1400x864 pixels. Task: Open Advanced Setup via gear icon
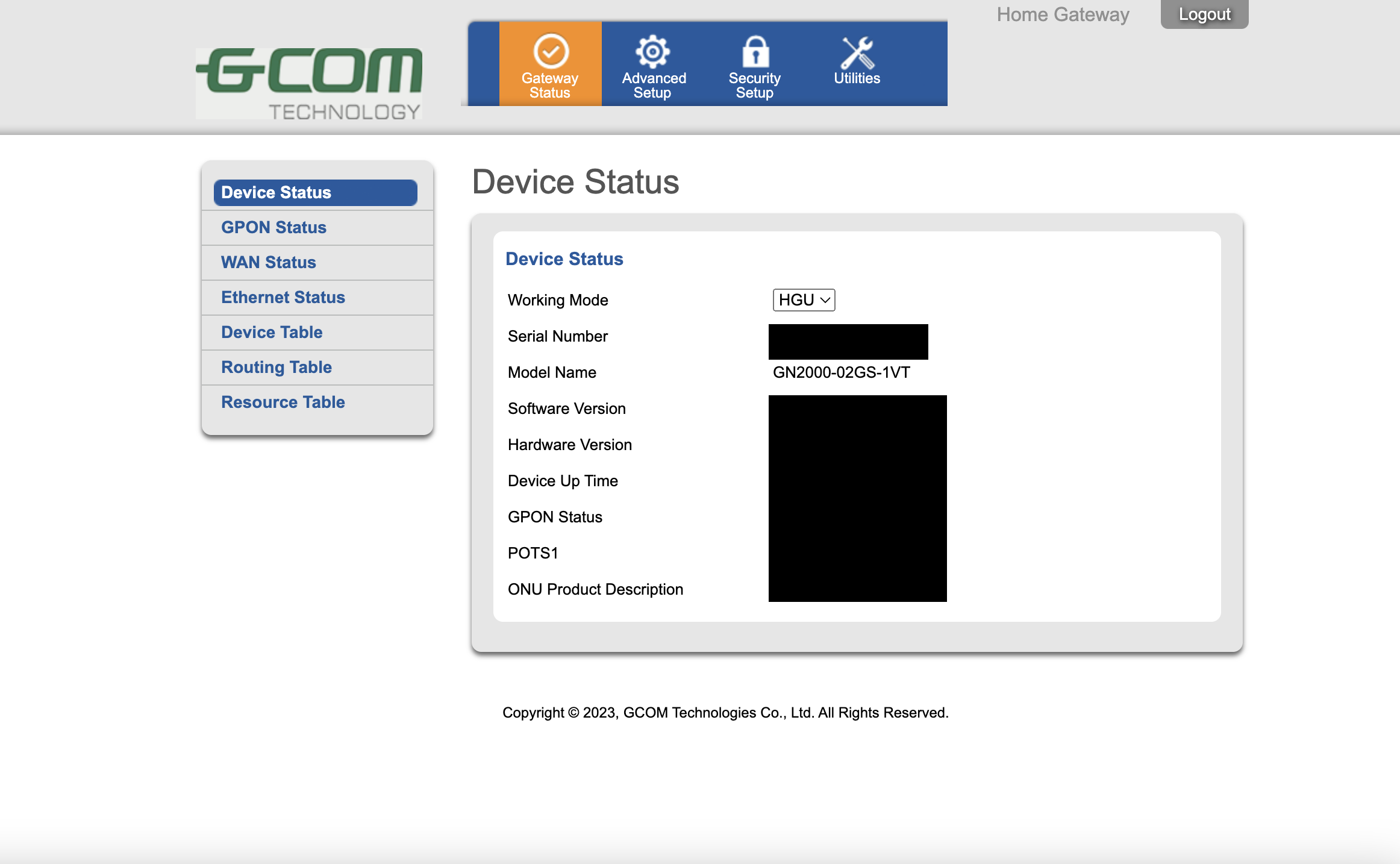pyautogui.click(x=653, y=51)
